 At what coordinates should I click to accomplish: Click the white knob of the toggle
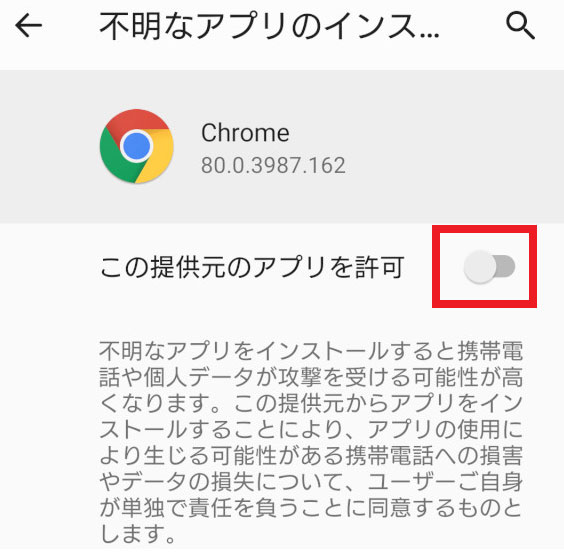coord(479,267)
